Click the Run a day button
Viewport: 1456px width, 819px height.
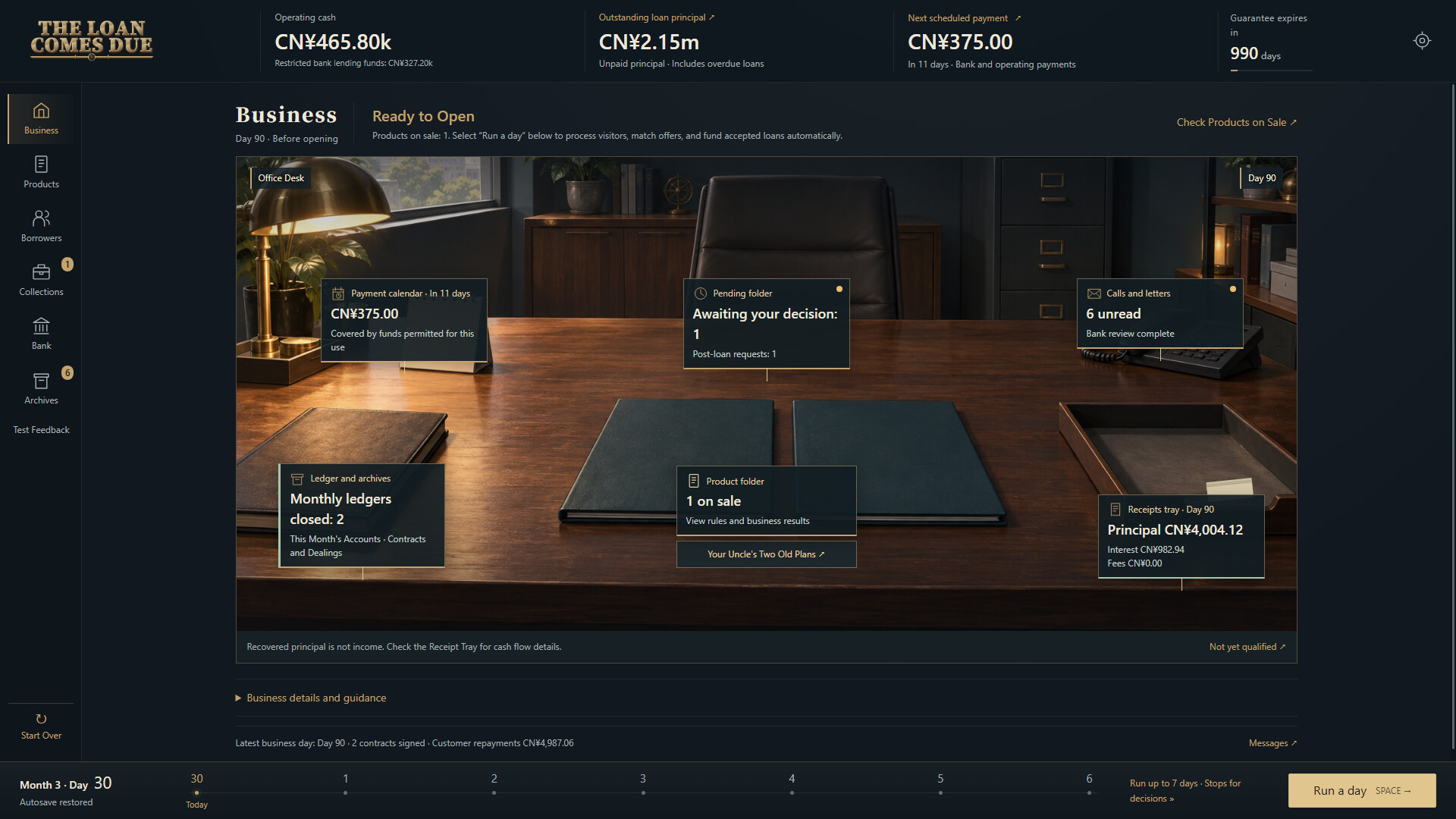tap(1362, 790)
